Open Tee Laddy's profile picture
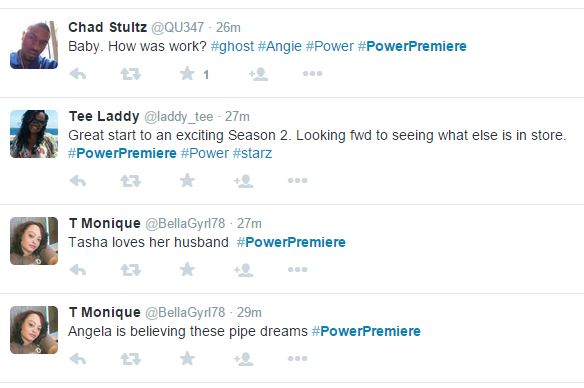The width and height of the screenshot is (584, 388). click(x=34, y=134)
